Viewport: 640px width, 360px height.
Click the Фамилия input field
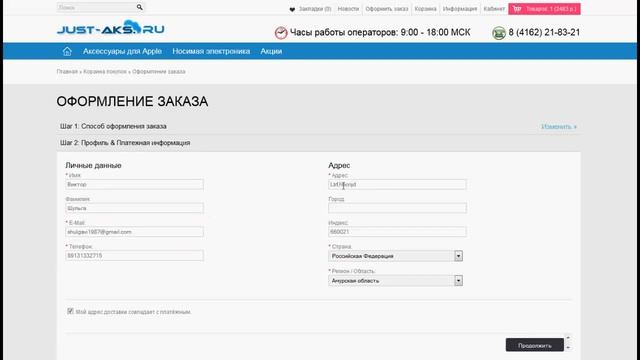pos(134,208)
